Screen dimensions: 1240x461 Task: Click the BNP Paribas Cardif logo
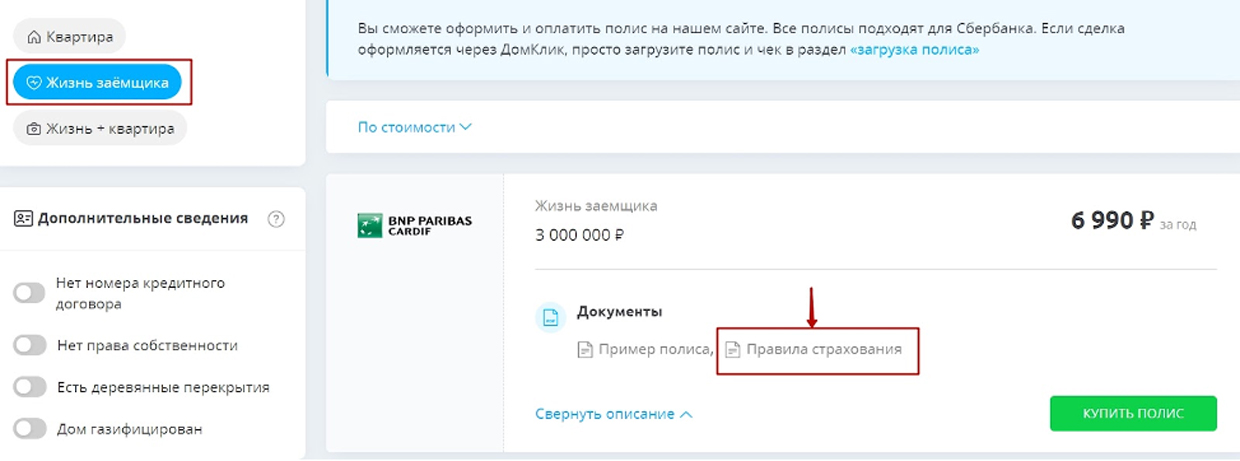[x=414, y=225]
